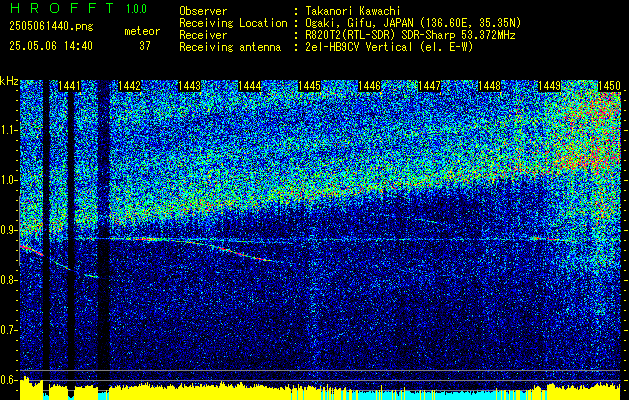
Task: Click the 1.0 frequency axis label
Action: [x=9, y=180]
